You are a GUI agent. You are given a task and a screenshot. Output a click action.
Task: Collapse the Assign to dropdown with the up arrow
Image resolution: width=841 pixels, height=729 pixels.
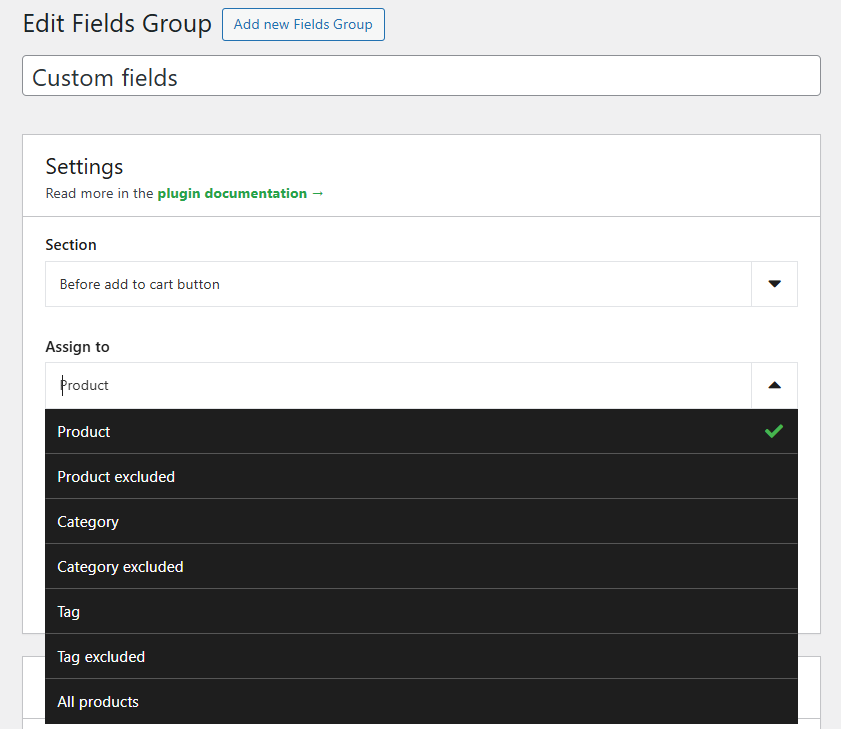click(774, 385)
